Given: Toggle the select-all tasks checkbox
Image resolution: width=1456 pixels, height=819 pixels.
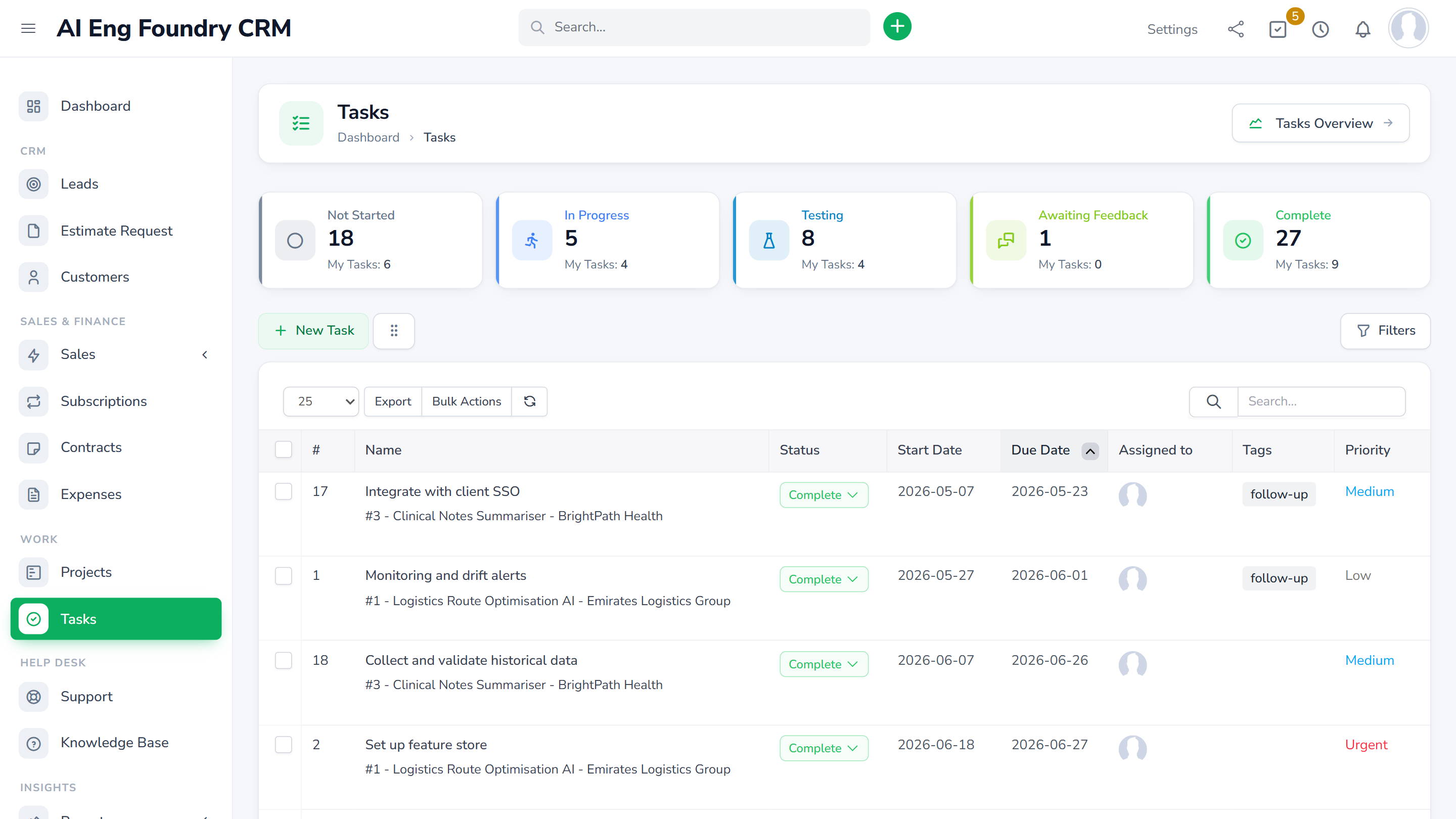Looking at the screenshot, I should (283, 450).
